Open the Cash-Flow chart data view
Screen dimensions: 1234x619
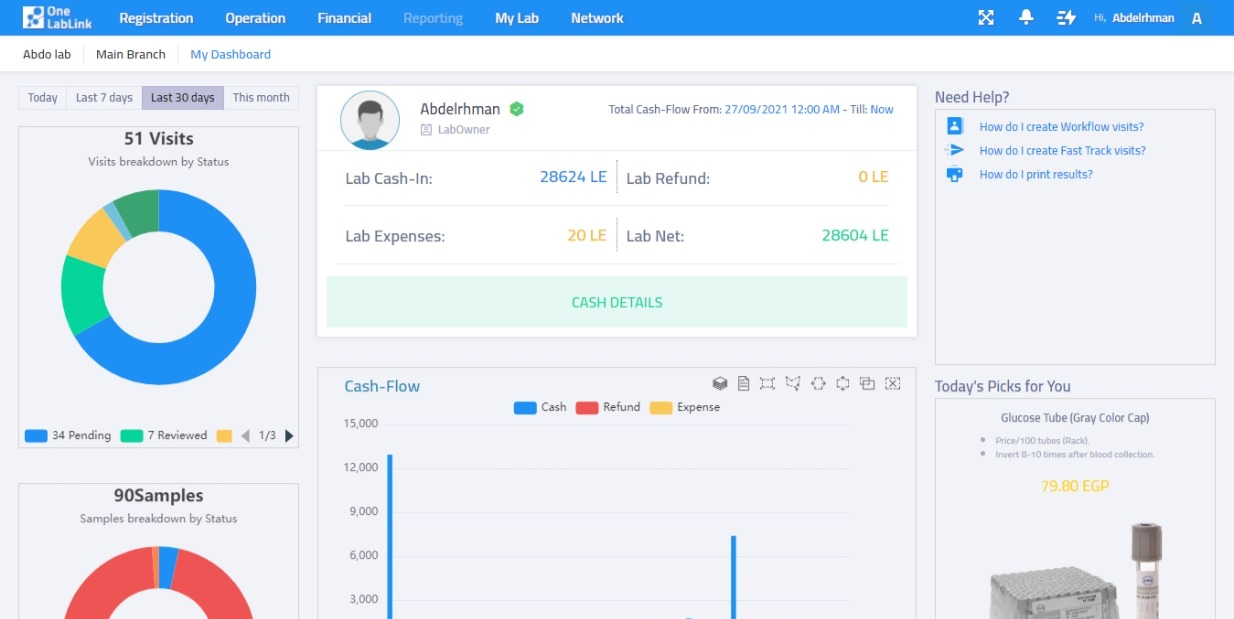pyautogui.click(x=743, y=383)
